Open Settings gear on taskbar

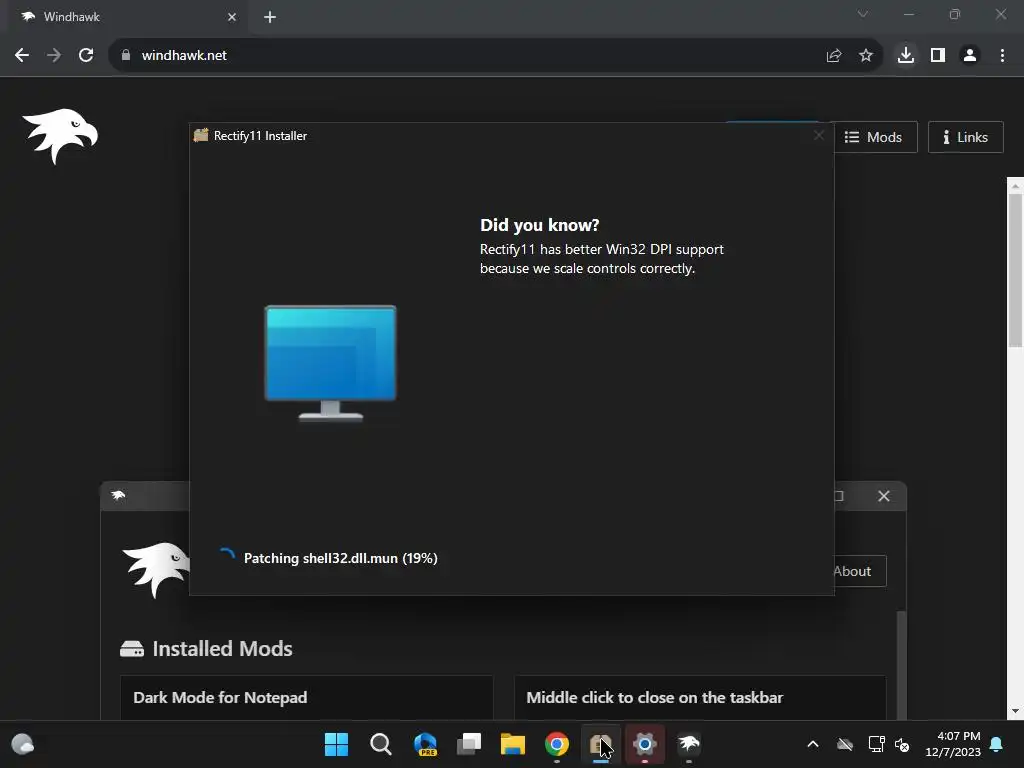pyautogui.click(x=645, y=744)
